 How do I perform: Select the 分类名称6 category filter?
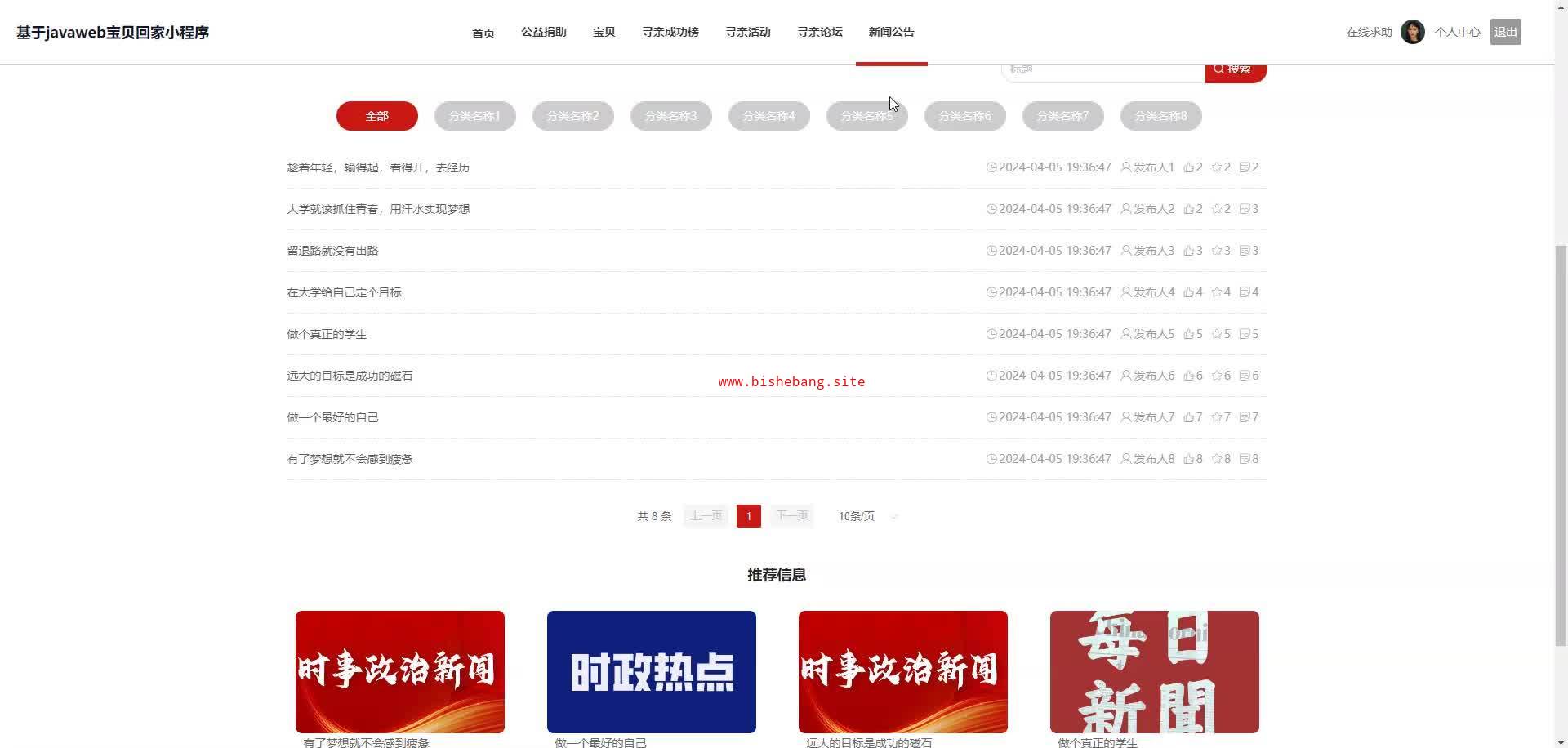click(965, 116)
